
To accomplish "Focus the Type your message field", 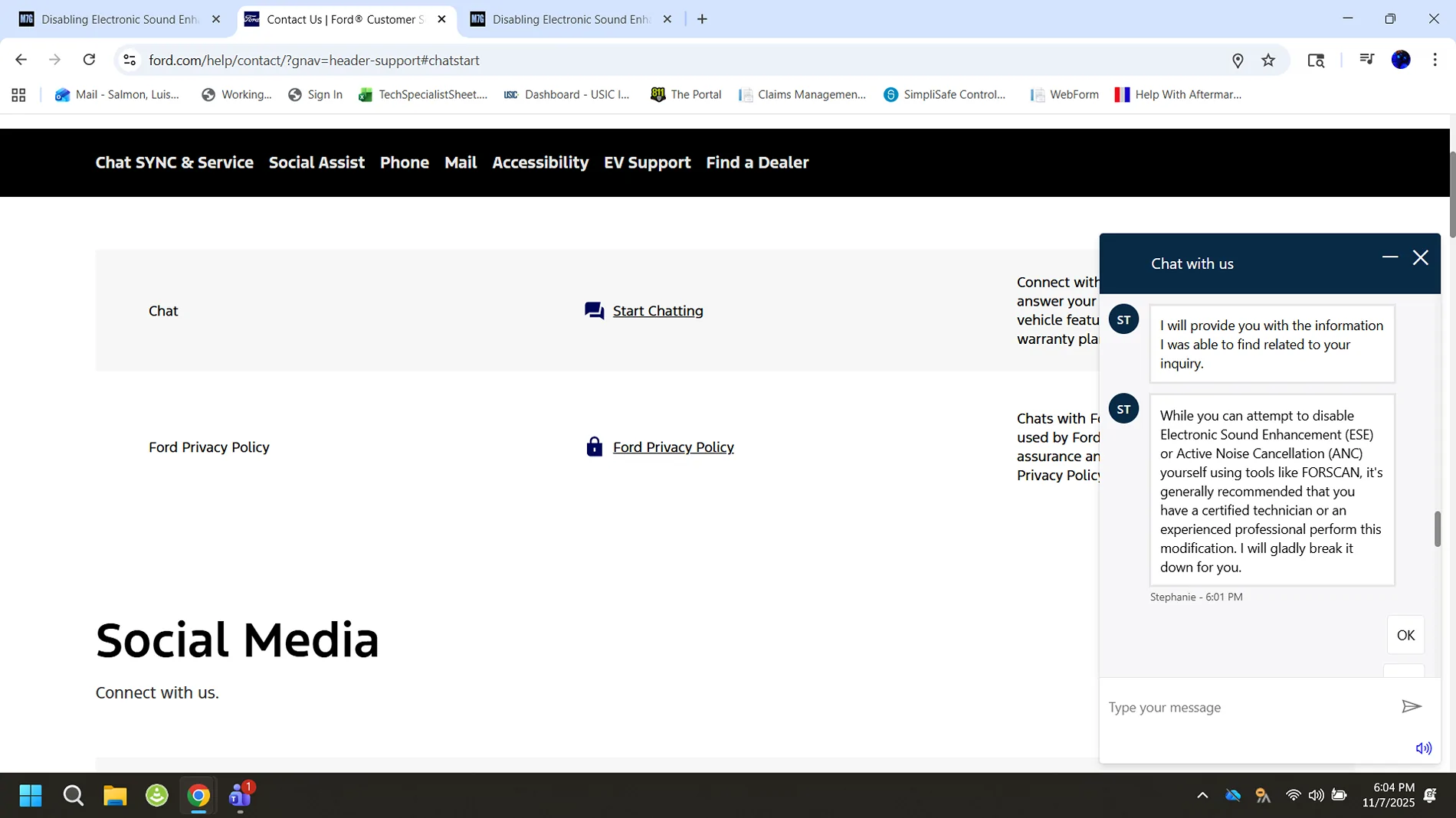I will pos(1246,707).
